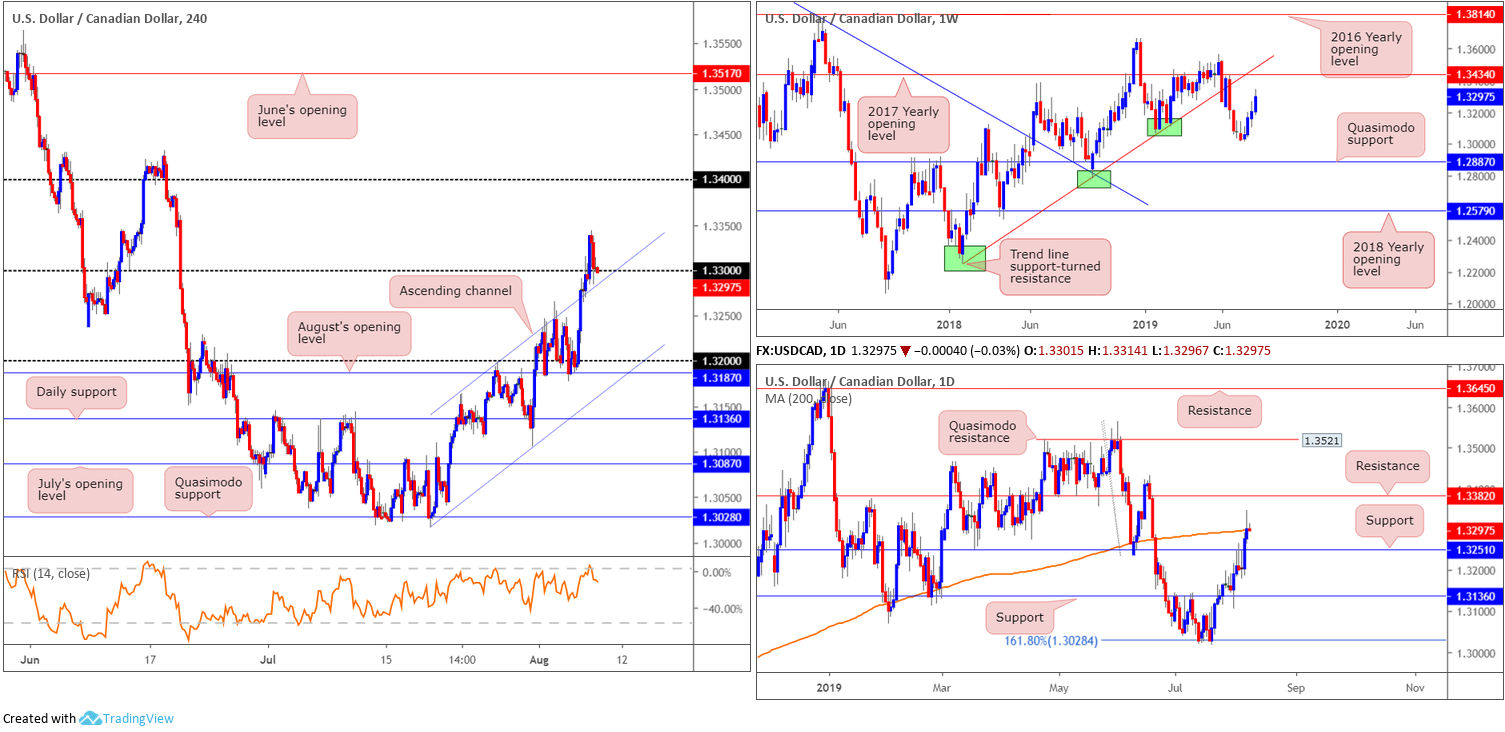Select the red 1.36450 price label
Viewport: 1505px width, 732px height.
1476,388
